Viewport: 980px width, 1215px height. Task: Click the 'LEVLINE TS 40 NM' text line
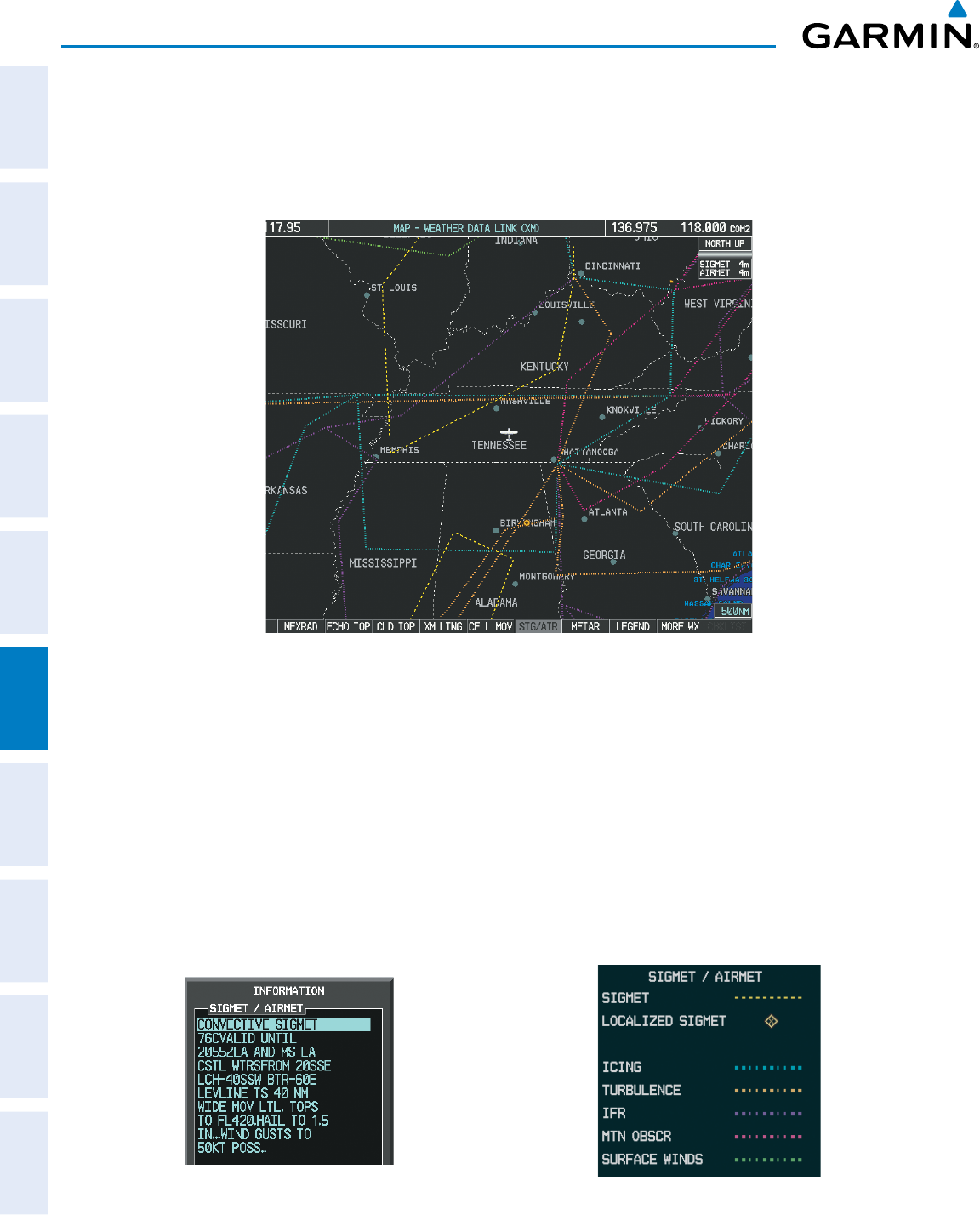(x=253, y=1093)
